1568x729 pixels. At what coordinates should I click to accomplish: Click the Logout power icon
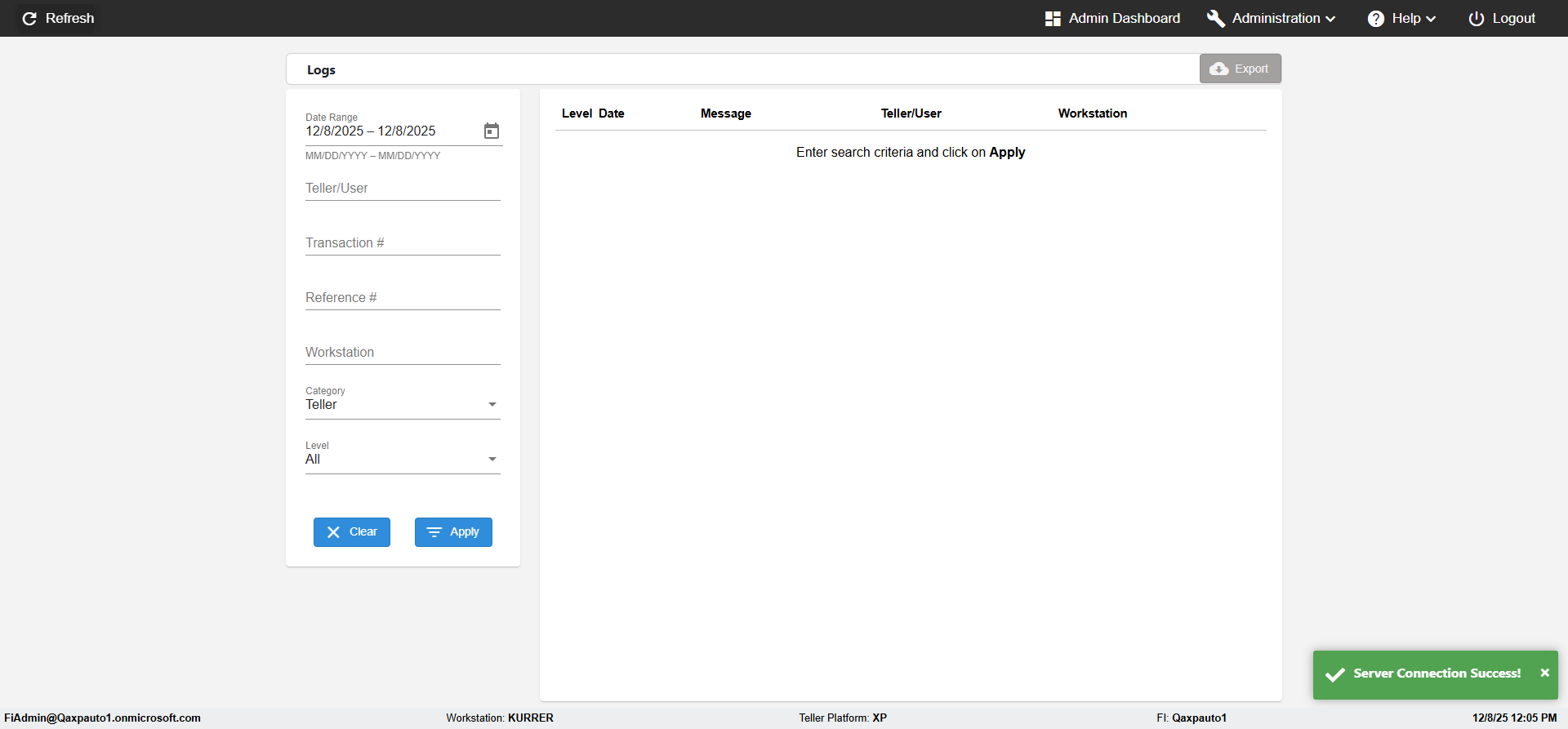click(1477, 18)
